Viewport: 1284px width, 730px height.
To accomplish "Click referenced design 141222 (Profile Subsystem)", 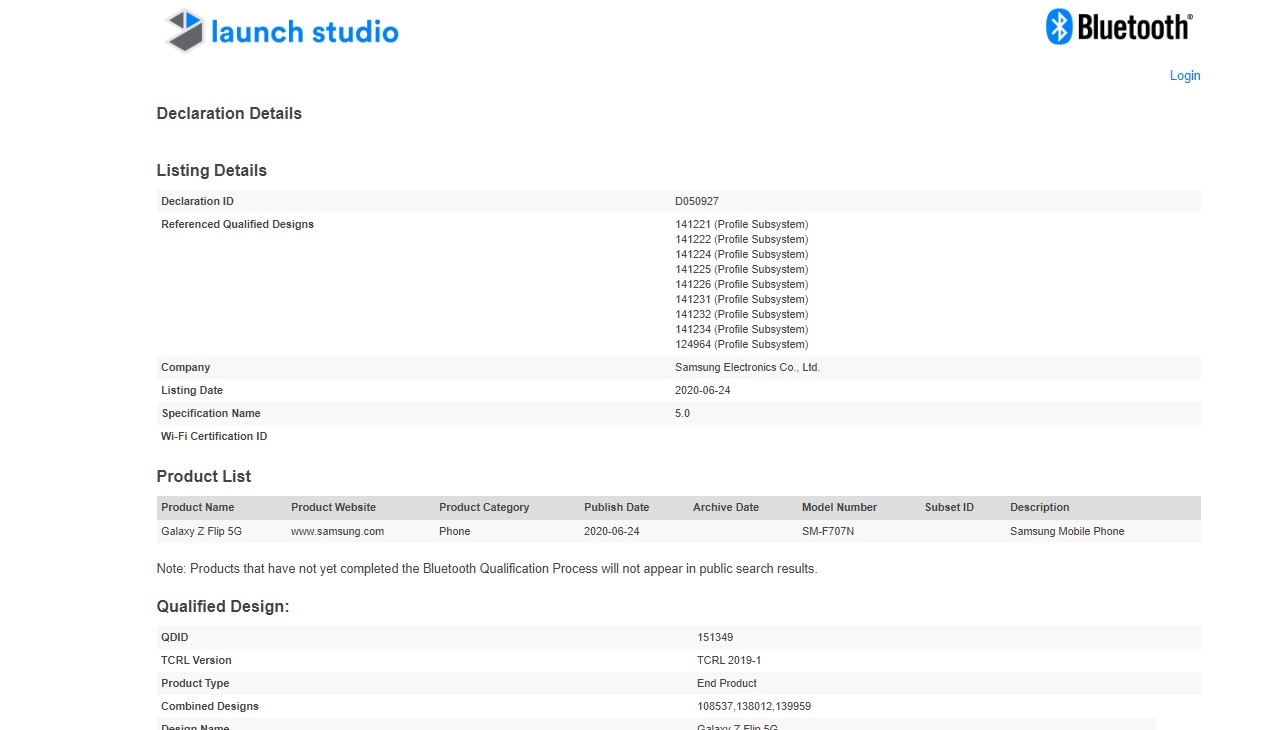I will (x=742, y=240).
